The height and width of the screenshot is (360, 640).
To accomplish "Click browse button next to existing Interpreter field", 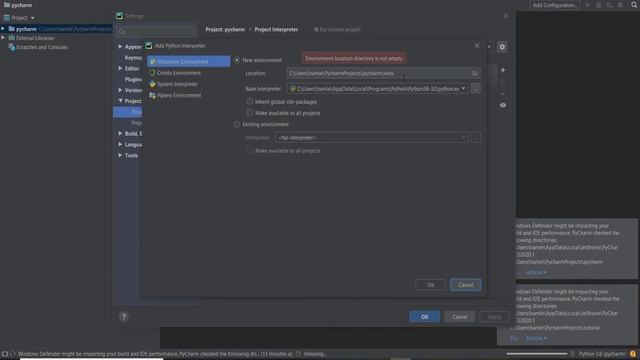I will pos(476,138).
